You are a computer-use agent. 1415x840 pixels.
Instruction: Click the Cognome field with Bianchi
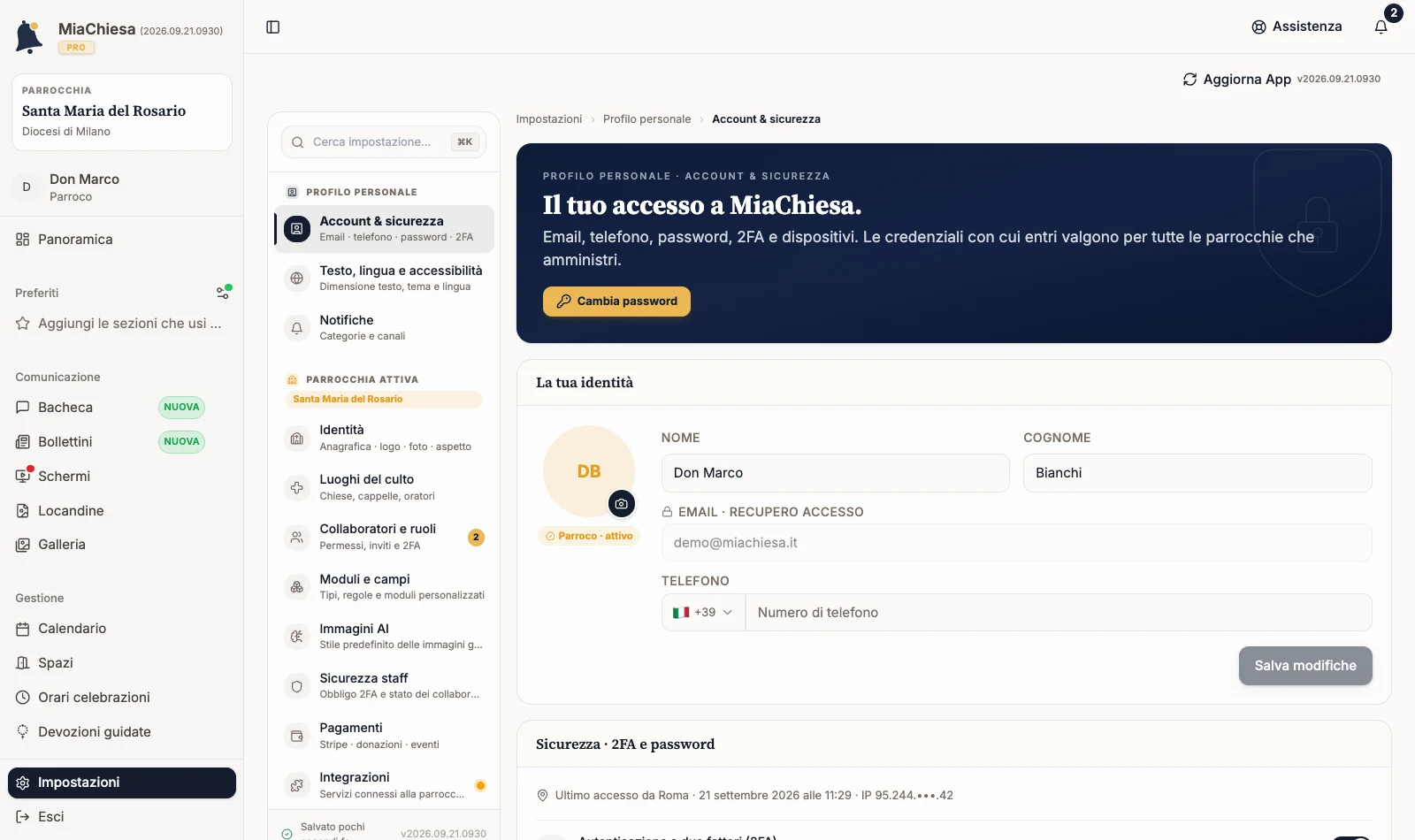pyautogui.click(x=1197, y=473)
